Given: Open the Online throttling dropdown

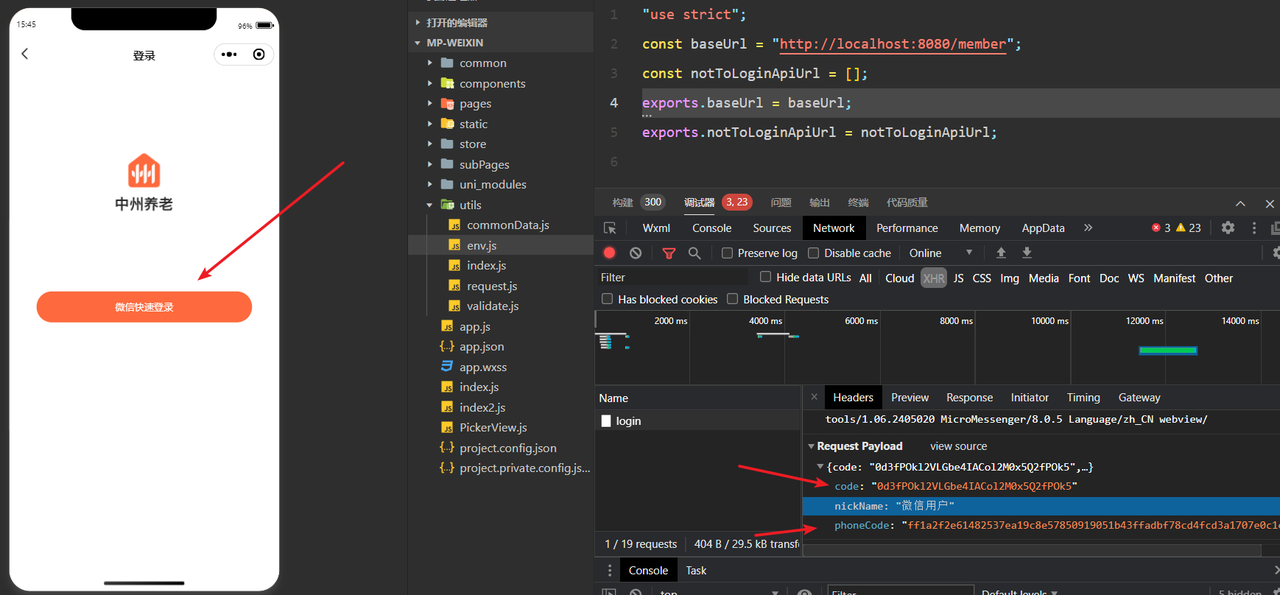Looking at the screenshot, I should tap(941, 253).
